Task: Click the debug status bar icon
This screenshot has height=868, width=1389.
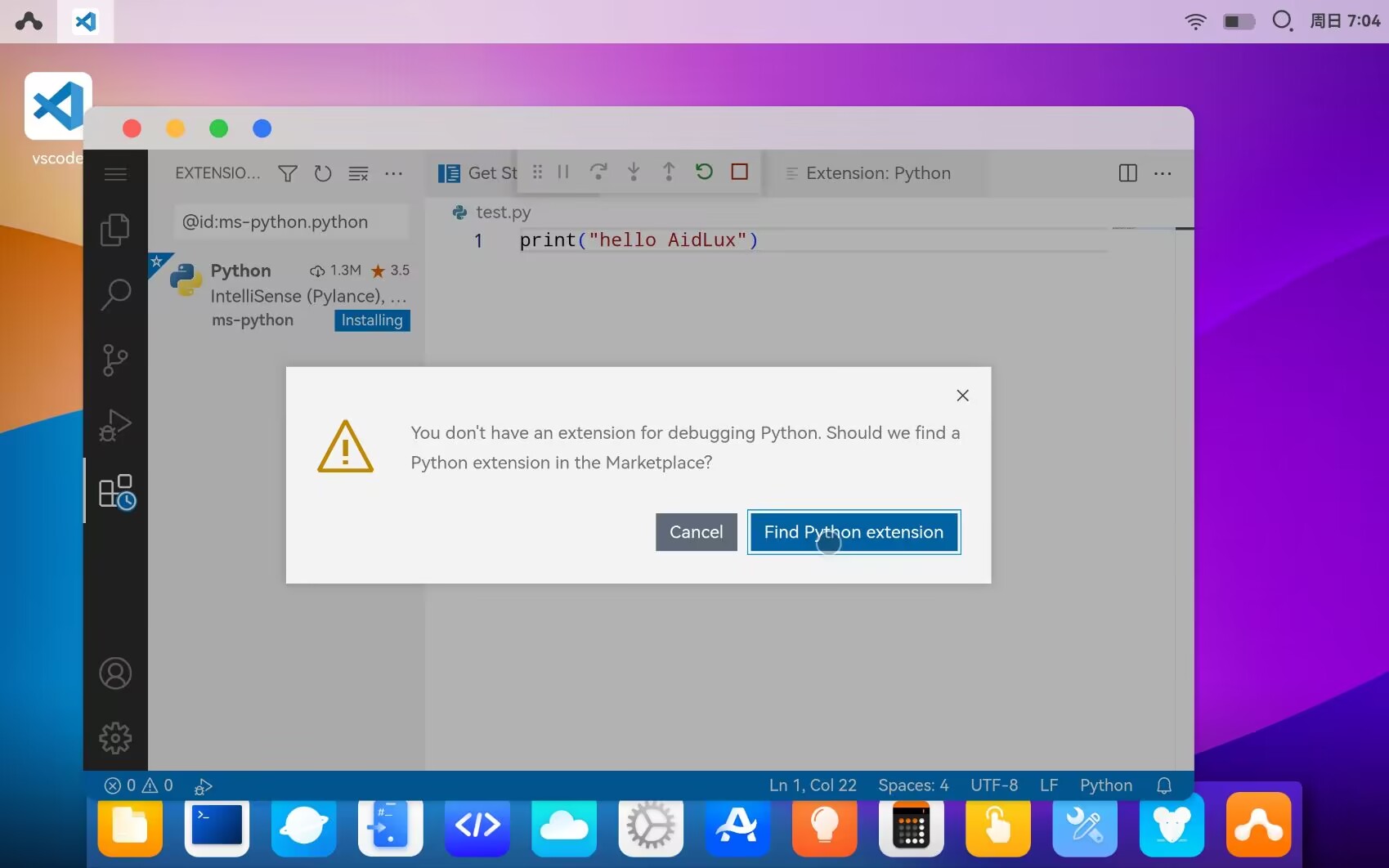Action: pos(204,786)
